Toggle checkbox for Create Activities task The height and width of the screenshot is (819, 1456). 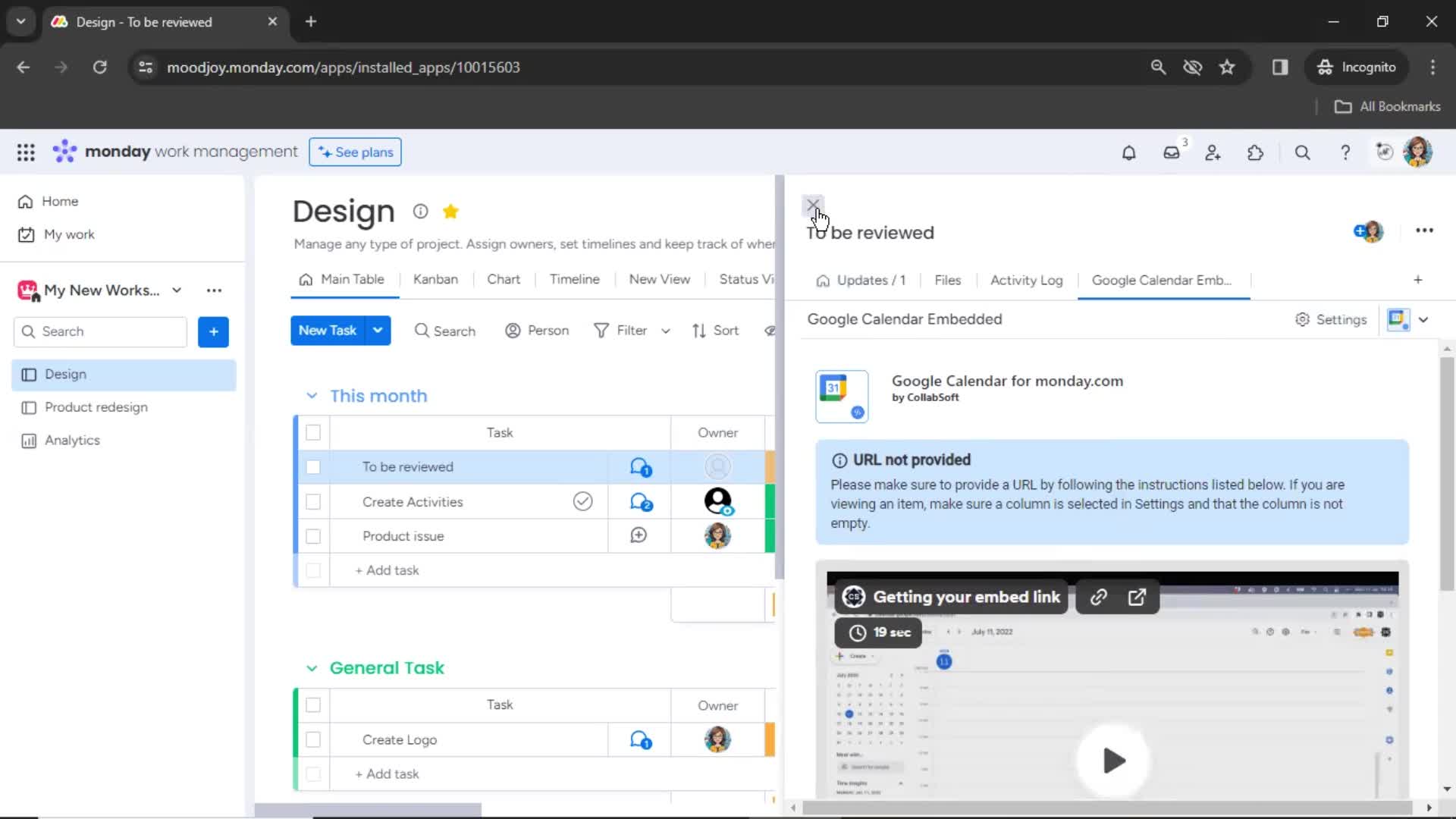click(x=312, y=501)
